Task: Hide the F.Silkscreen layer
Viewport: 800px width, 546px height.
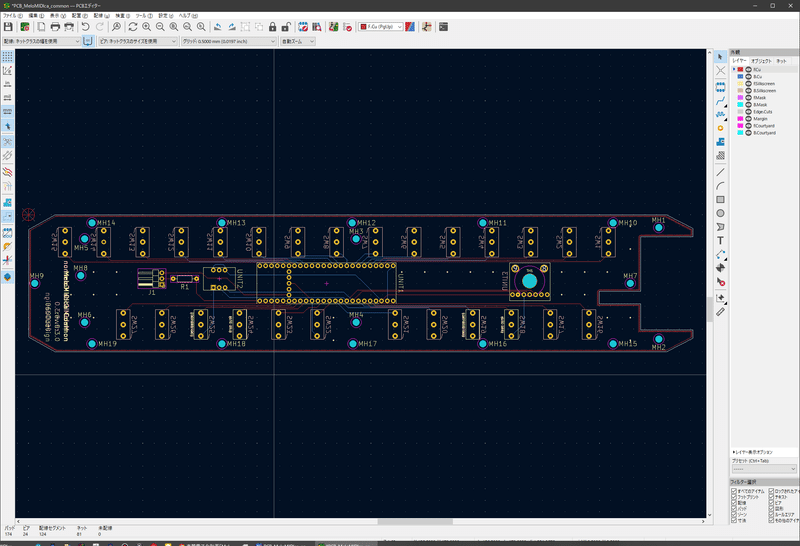Action: click(748, 84)
